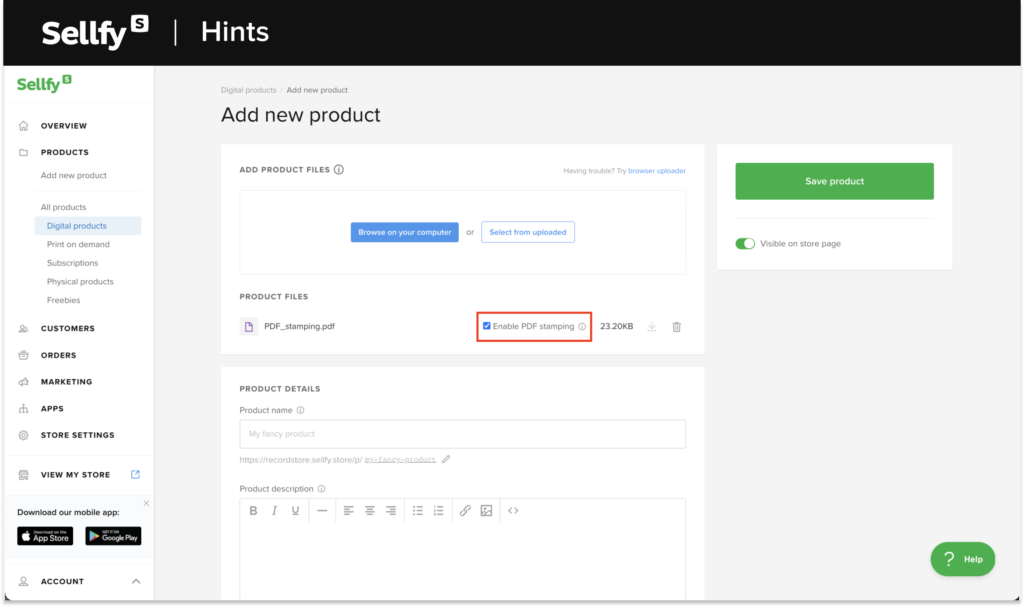
Task: Close the mobile app download banner
Action: [146, 503]
